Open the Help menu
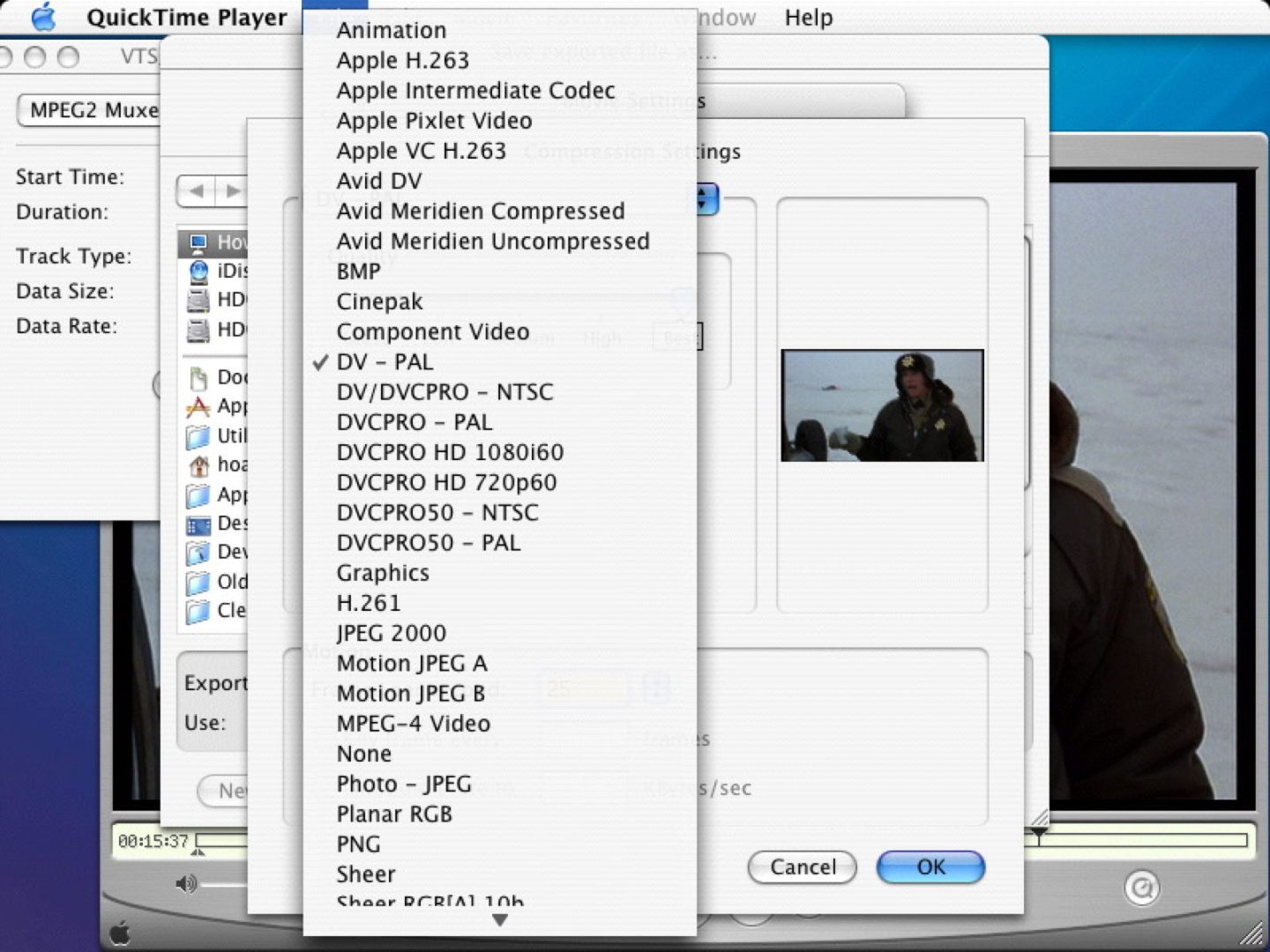Viewport: 1270px width, 952px height. point(808,18)
